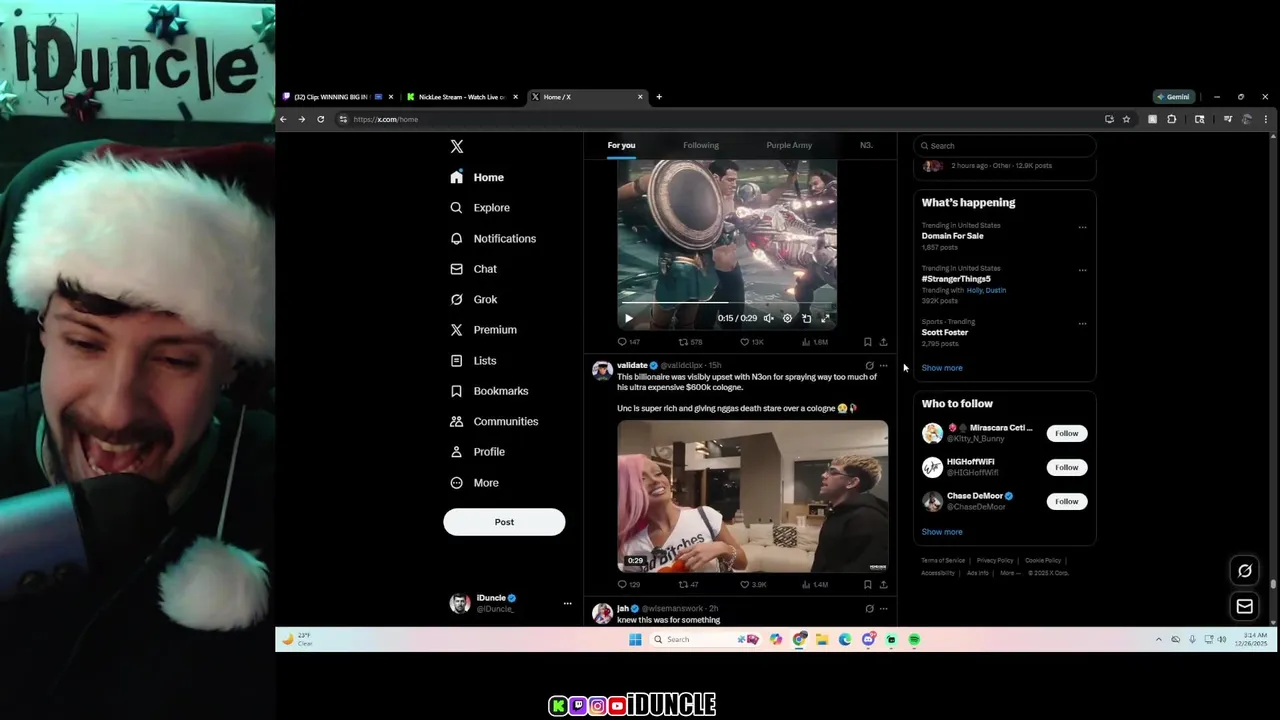Click the X Search input field
1280x720 pixels.
coord(1004,146)
